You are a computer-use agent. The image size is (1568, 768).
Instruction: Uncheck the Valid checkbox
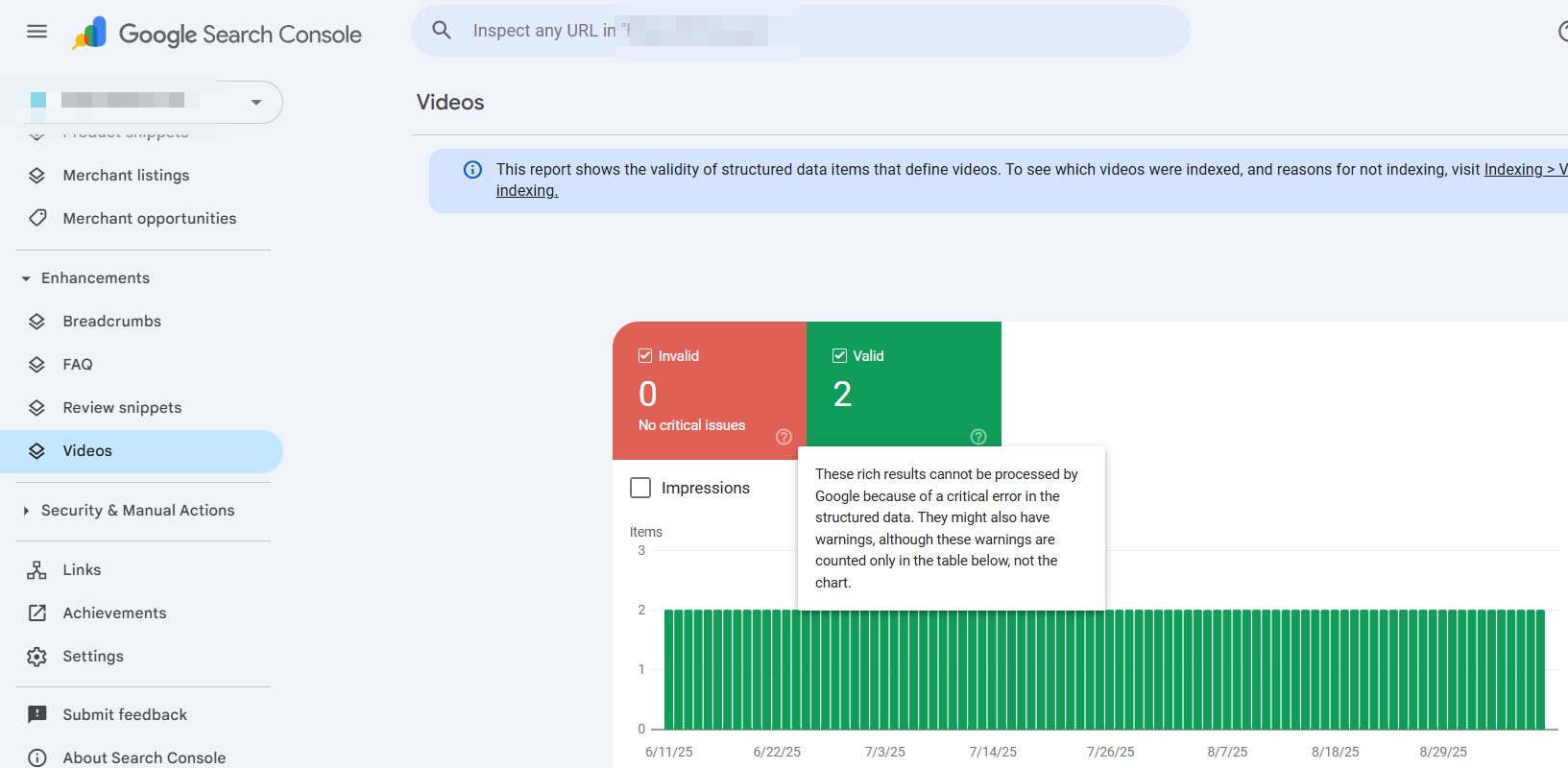point(840,356)
